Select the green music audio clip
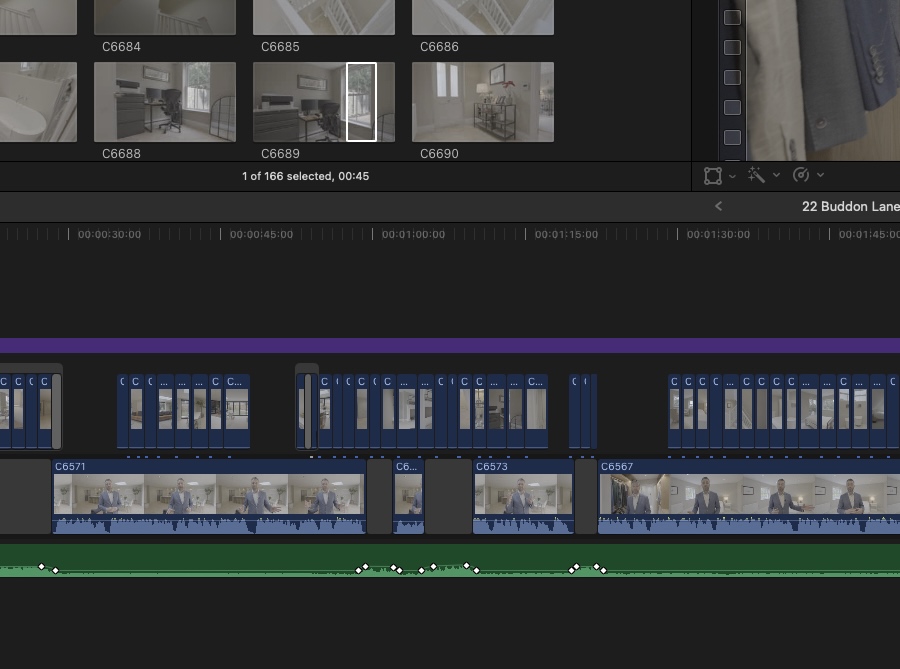 [450, 561]
